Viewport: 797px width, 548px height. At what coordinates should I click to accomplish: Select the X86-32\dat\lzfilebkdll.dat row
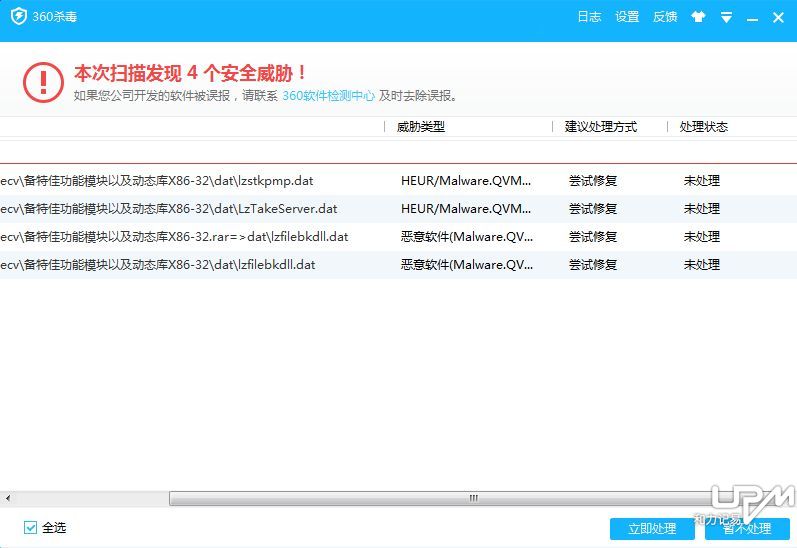click(x=398, y=265)
